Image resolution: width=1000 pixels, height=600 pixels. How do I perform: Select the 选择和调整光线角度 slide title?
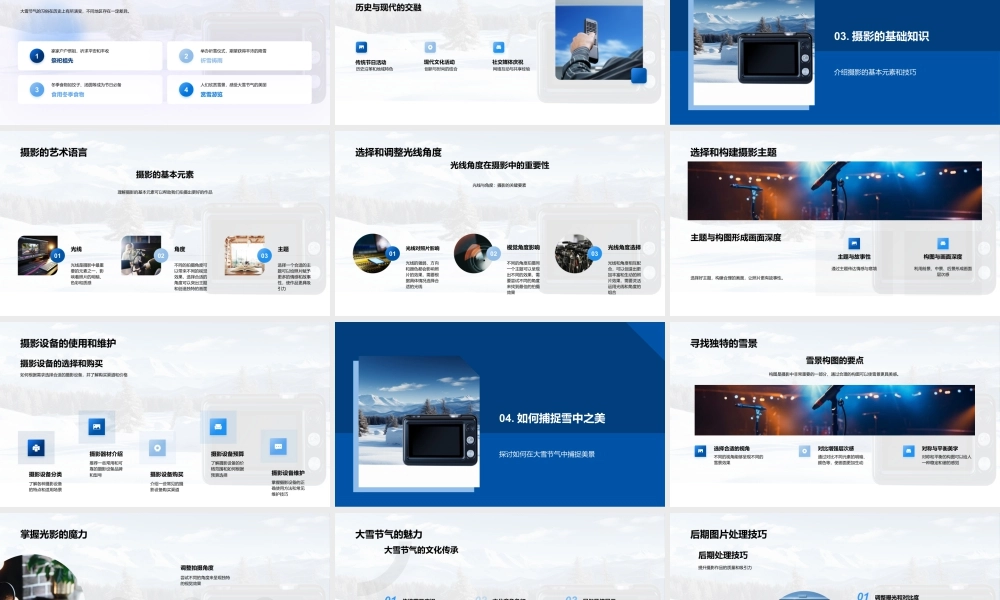tap(399, 152)
